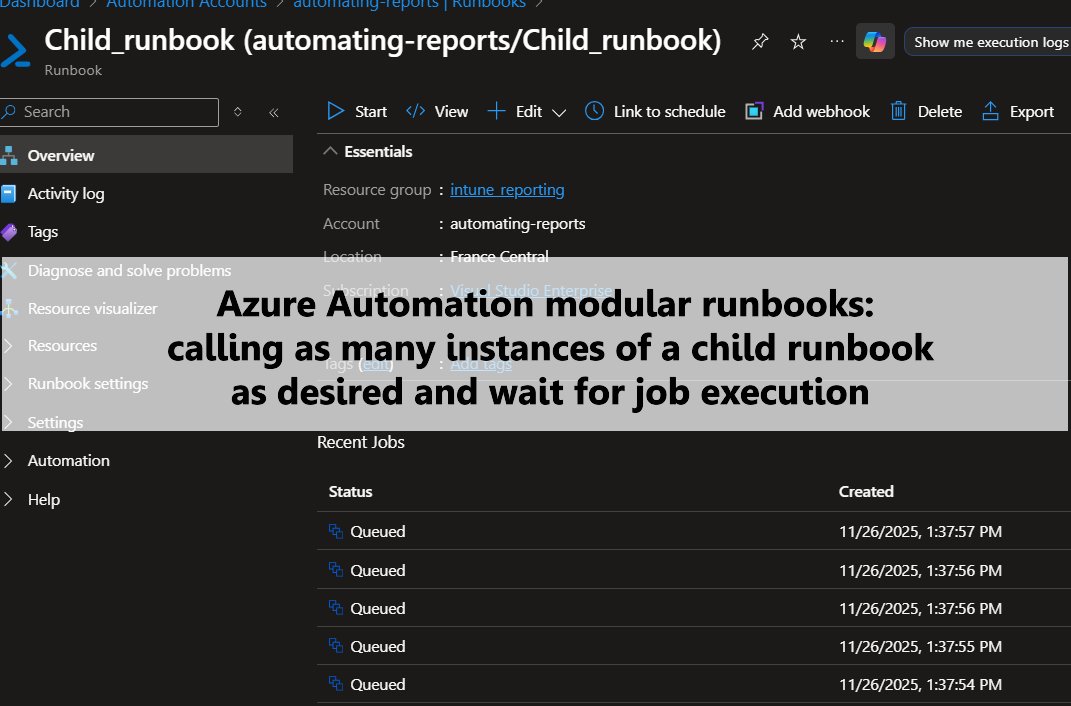Click Link to schedule
This screenshot has height=706, width=1071.
(x=655, y=111)
